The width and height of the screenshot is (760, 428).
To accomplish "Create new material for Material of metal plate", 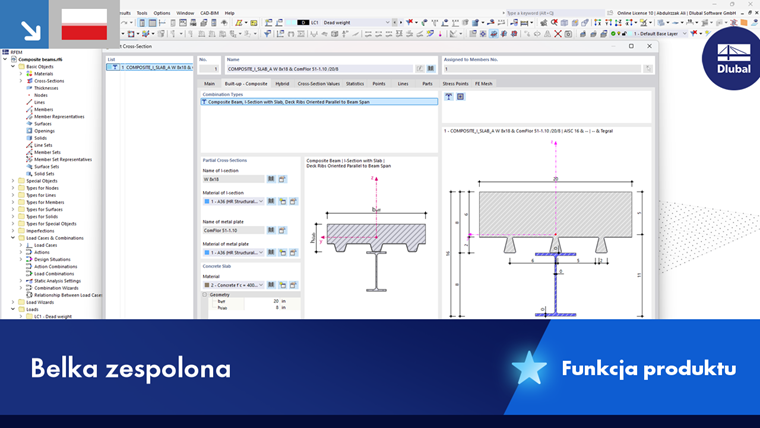I will click(283, 253).
